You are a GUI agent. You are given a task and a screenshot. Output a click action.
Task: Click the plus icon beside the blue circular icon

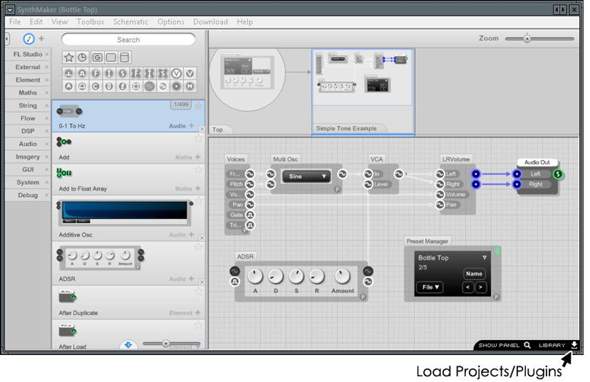[41, 38]
